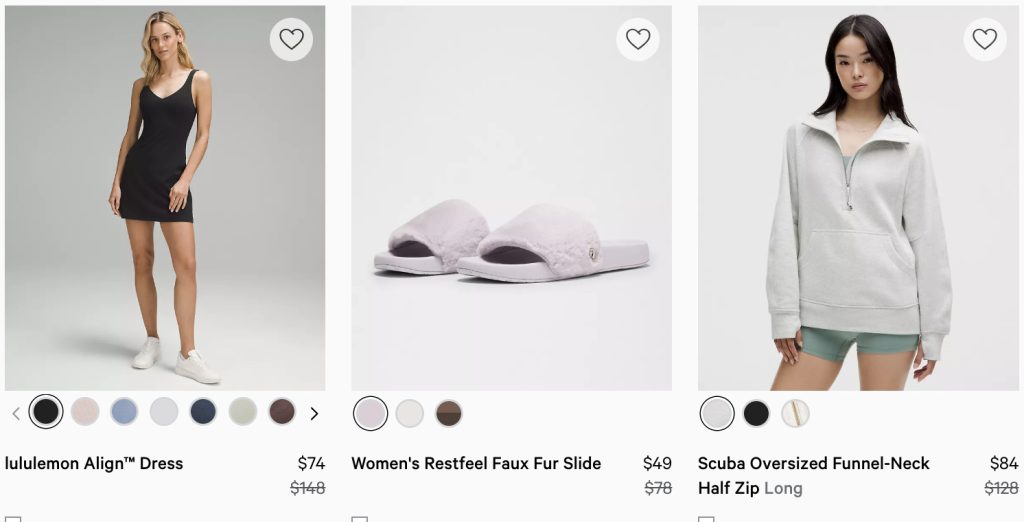
Task: Show previous Align Dress color swatches
Action: [16, 413]
